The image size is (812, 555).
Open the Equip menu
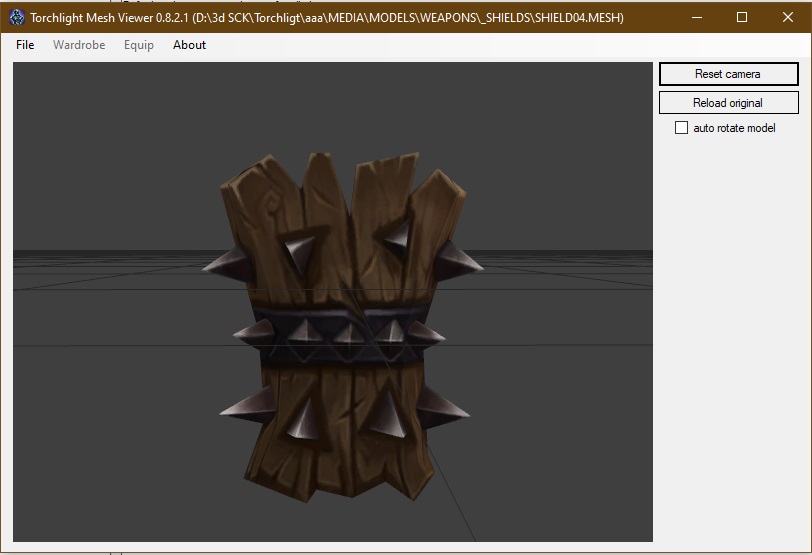click(x=139, y=45)
